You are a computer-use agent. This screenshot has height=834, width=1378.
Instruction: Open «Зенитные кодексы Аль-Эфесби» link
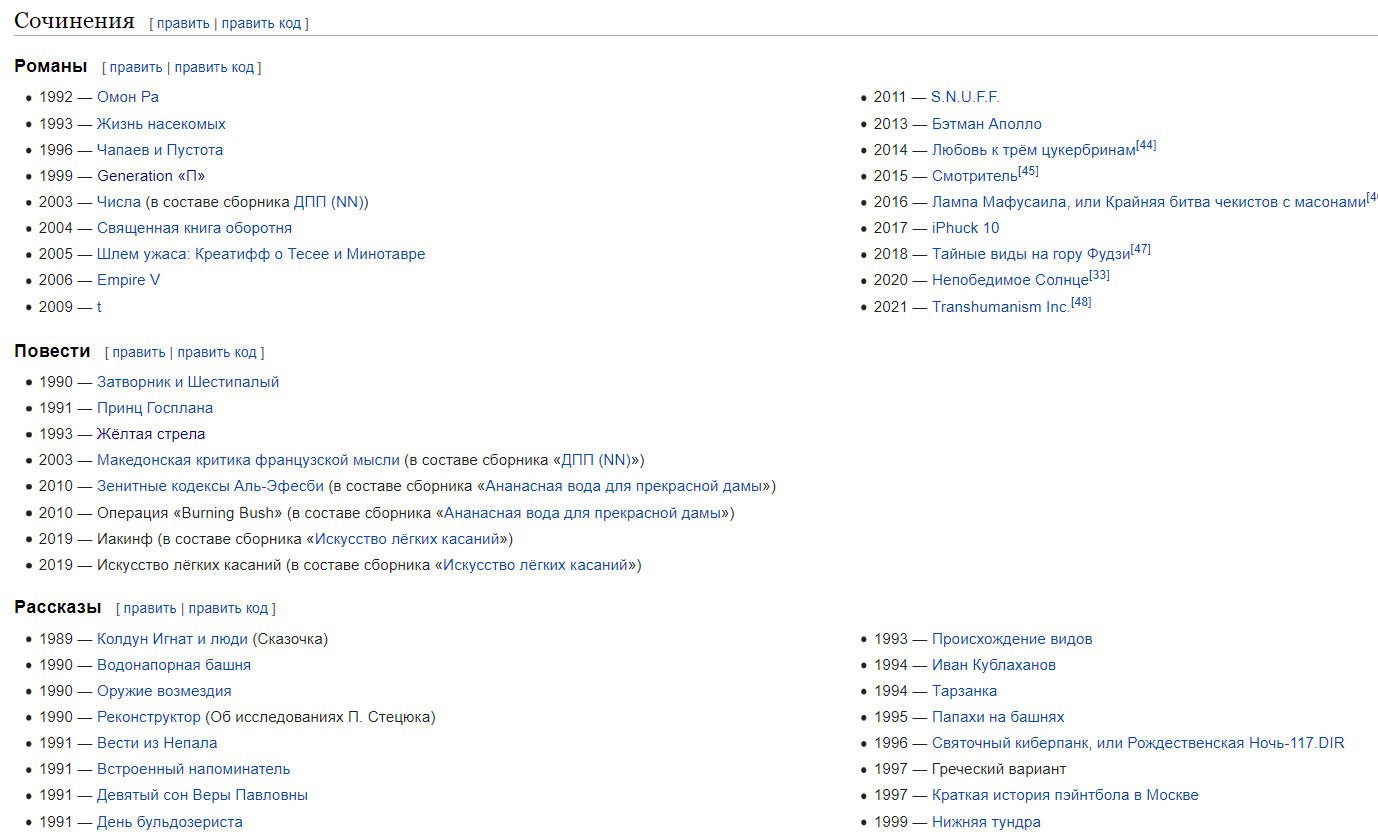[210, 486]
